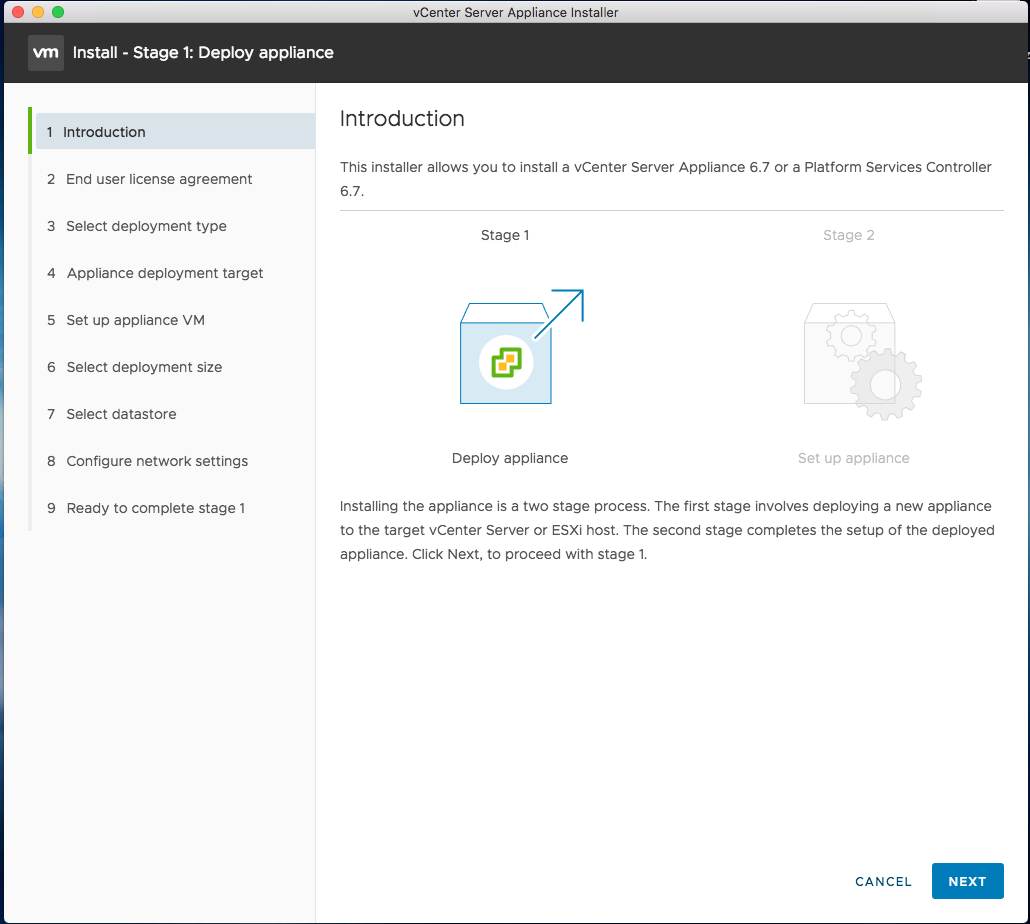The height and width of the screenshot is (924, 1030).
Task: Click the VMware vm logo icon
Action: pos(46,52)
